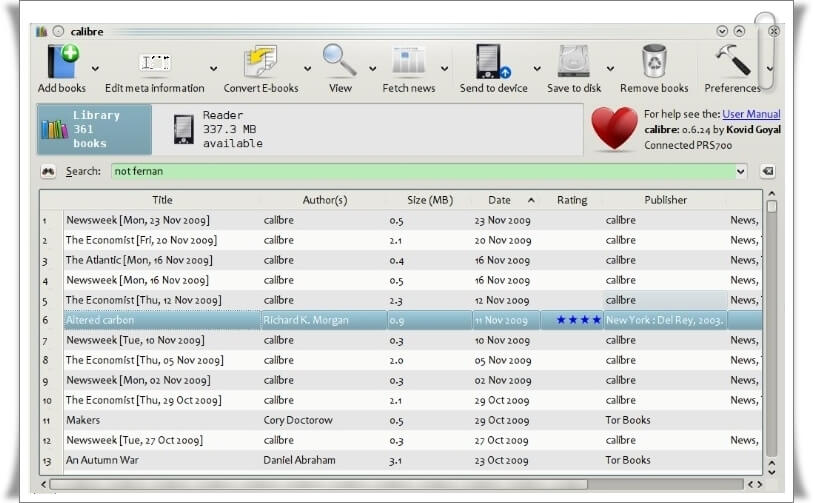This screenshot has height=503, width=813.
Task: Select The Economist [Thu, 12 Nov 2009]
Action: (x=143, y=300)
